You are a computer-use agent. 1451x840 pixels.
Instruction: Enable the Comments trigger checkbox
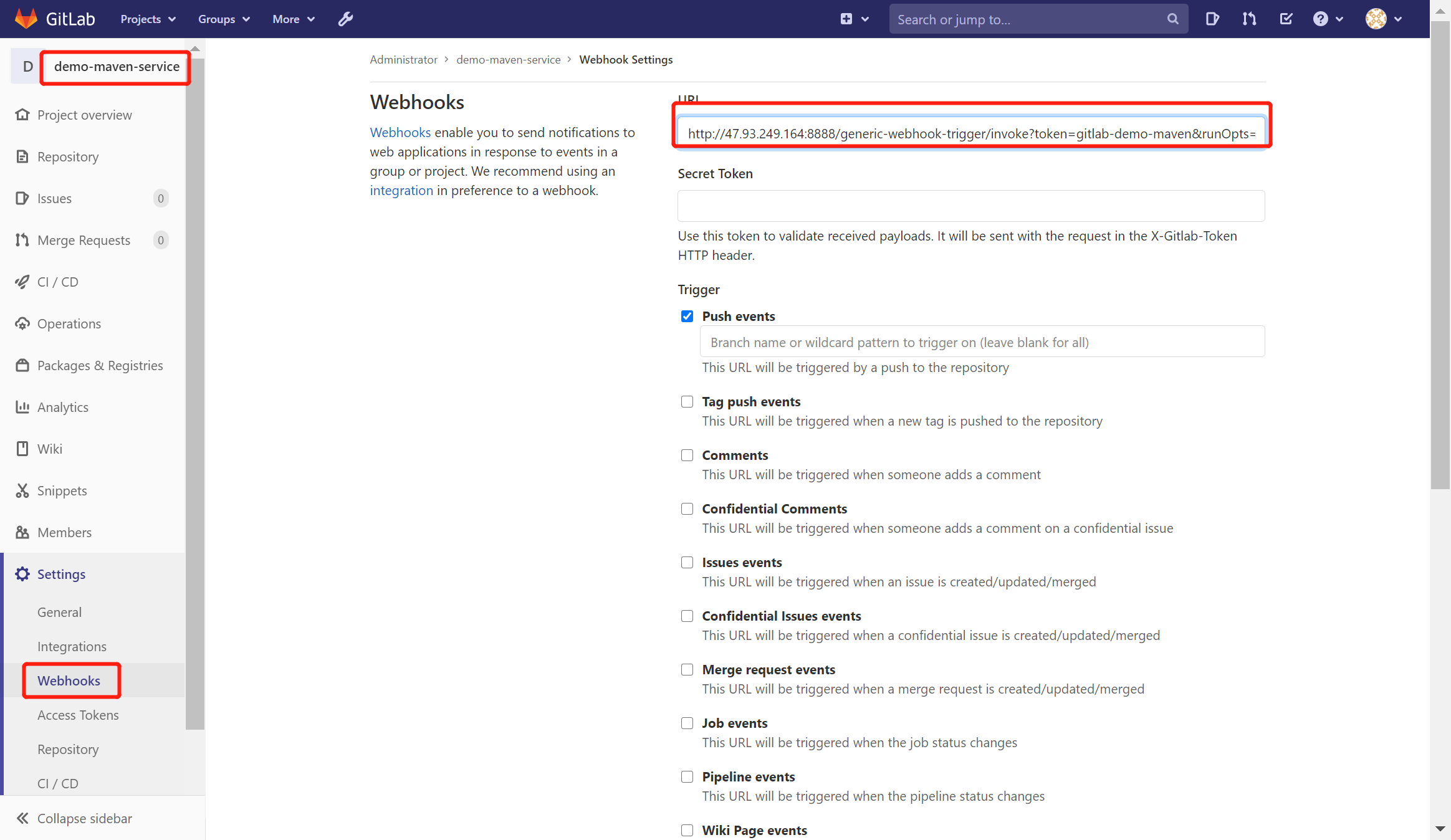point(687,456)
